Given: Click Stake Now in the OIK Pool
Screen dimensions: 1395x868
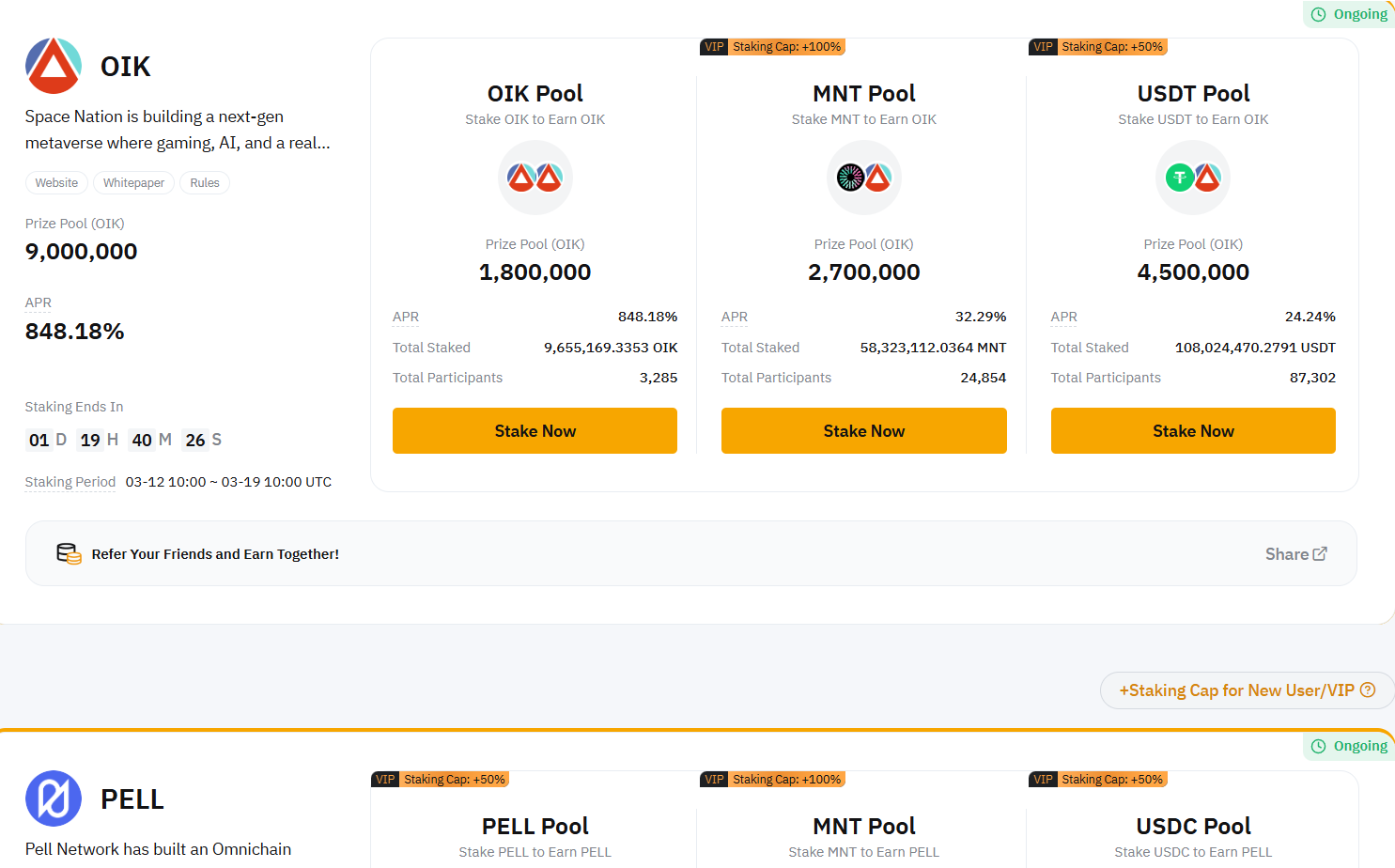Looking at the screenshot, I should [x=535, y=431].
